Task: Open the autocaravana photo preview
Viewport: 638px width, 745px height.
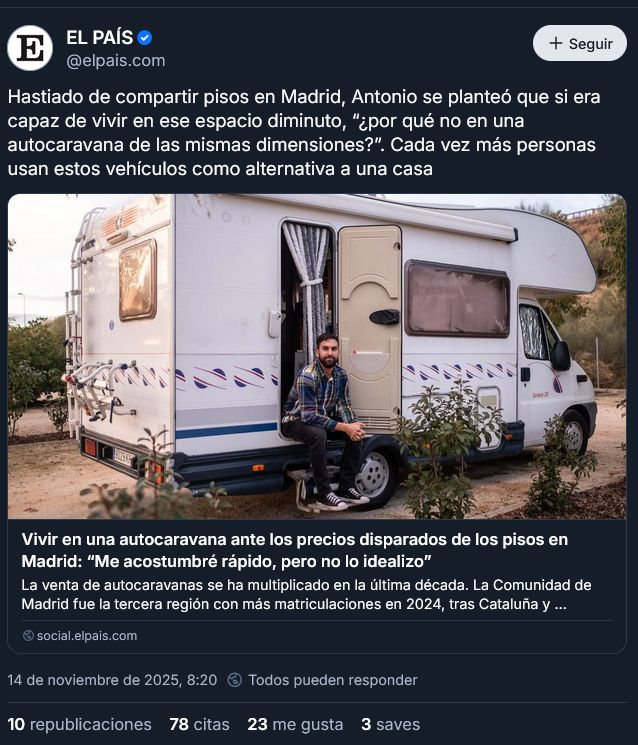Action: pyautogui.click(x=317, y=356)
